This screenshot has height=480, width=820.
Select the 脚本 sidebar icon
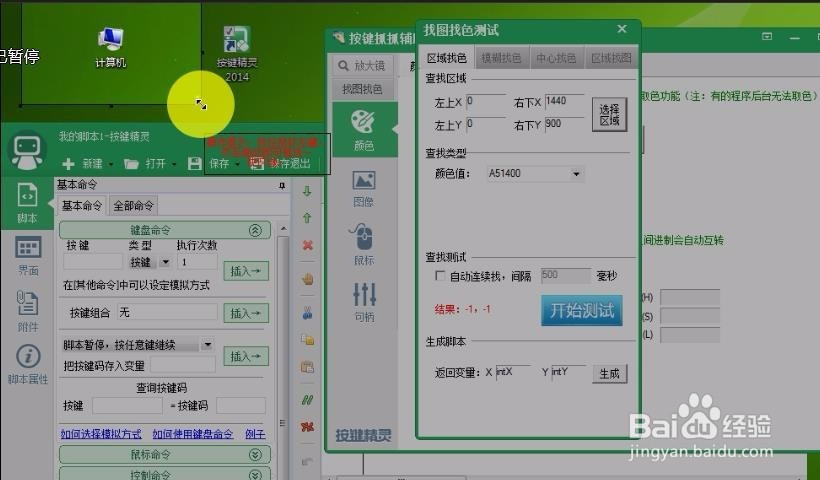pos(27,203)
